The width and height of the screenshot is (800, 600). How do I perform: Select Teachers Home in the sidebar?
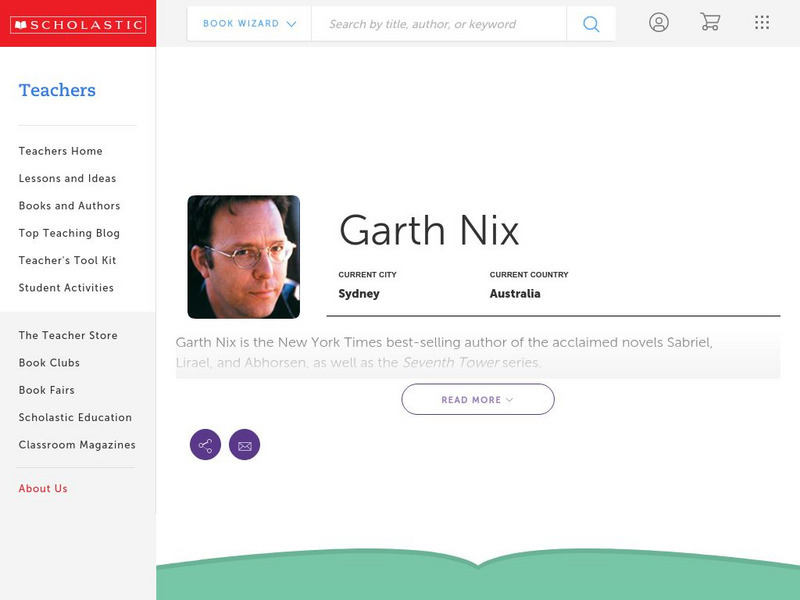[x=60, y=151]
